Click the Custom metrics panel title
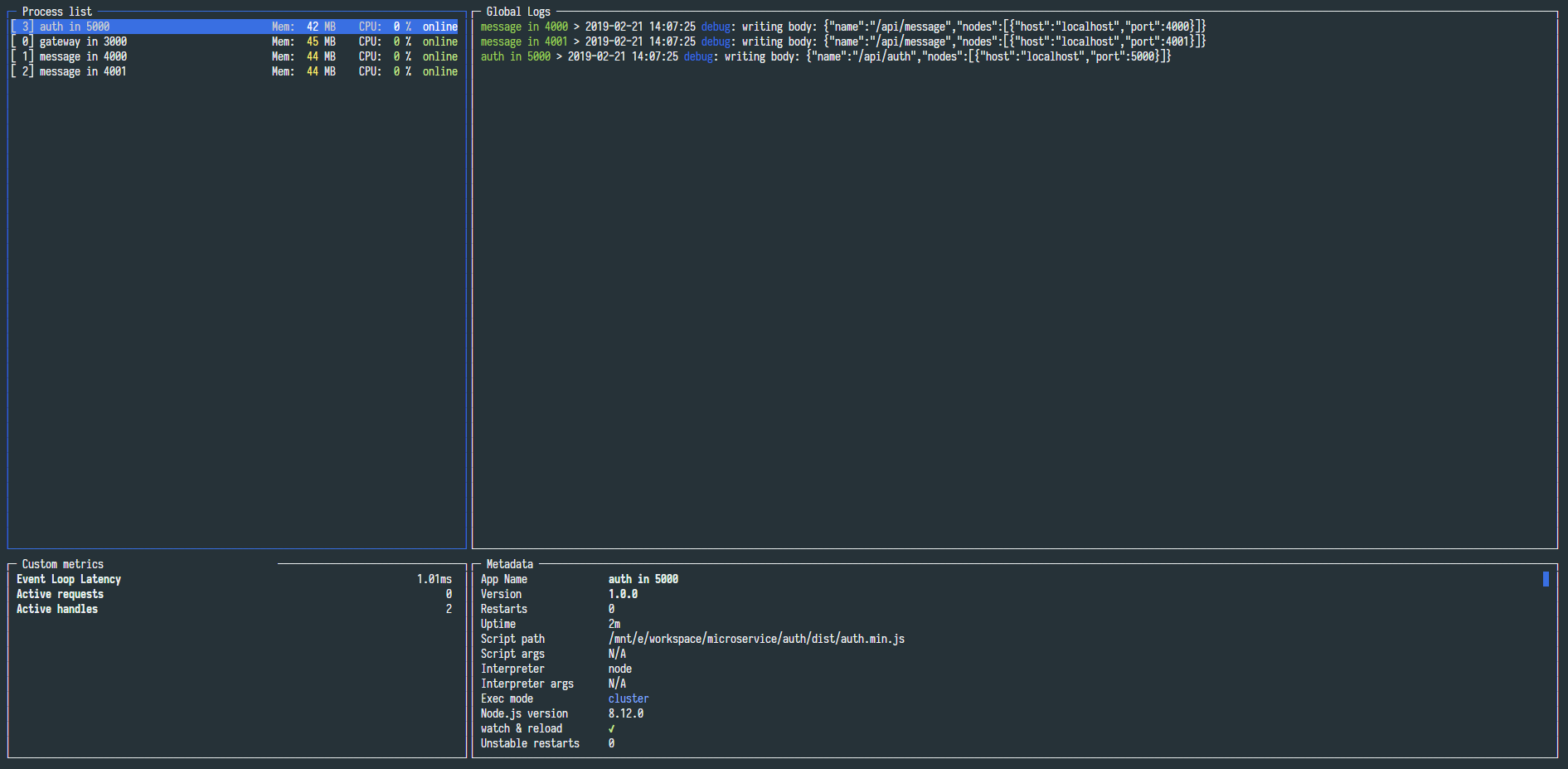This screenshot has width=1568, height=769. tap(63, 564)
